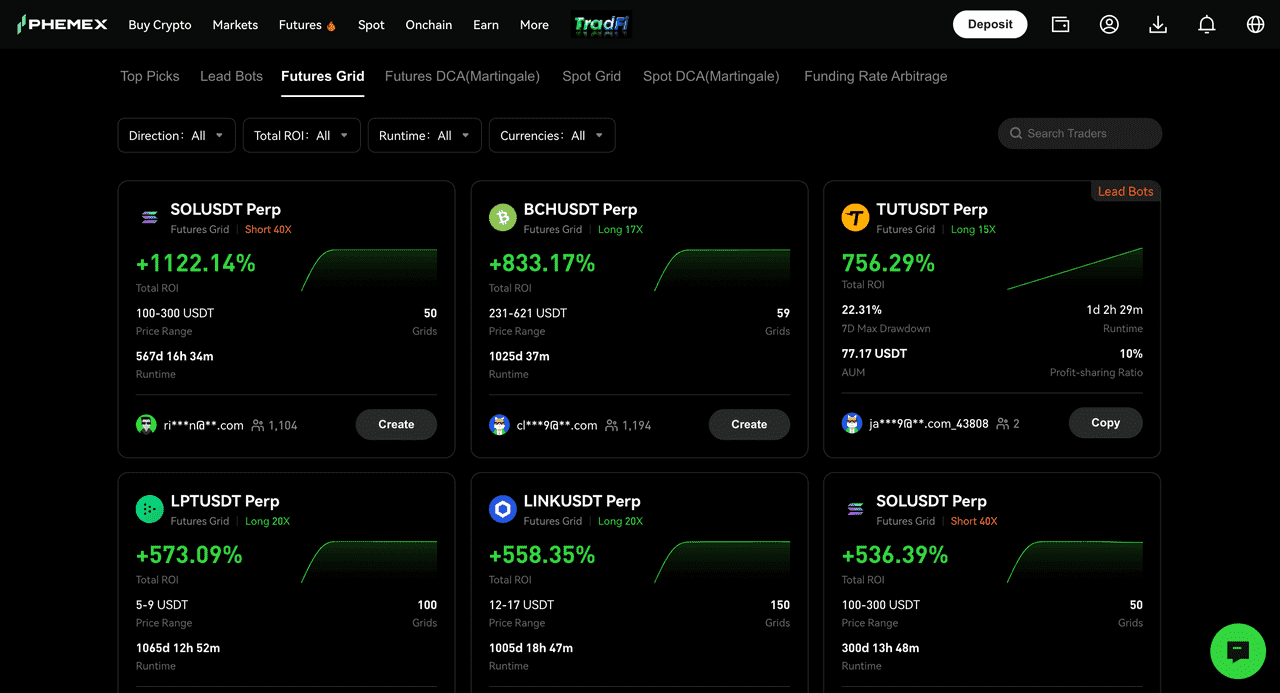This screenshot has width=1280, height=693.
Task: Open the green live chat bubble
Action: click(1238, 651)
